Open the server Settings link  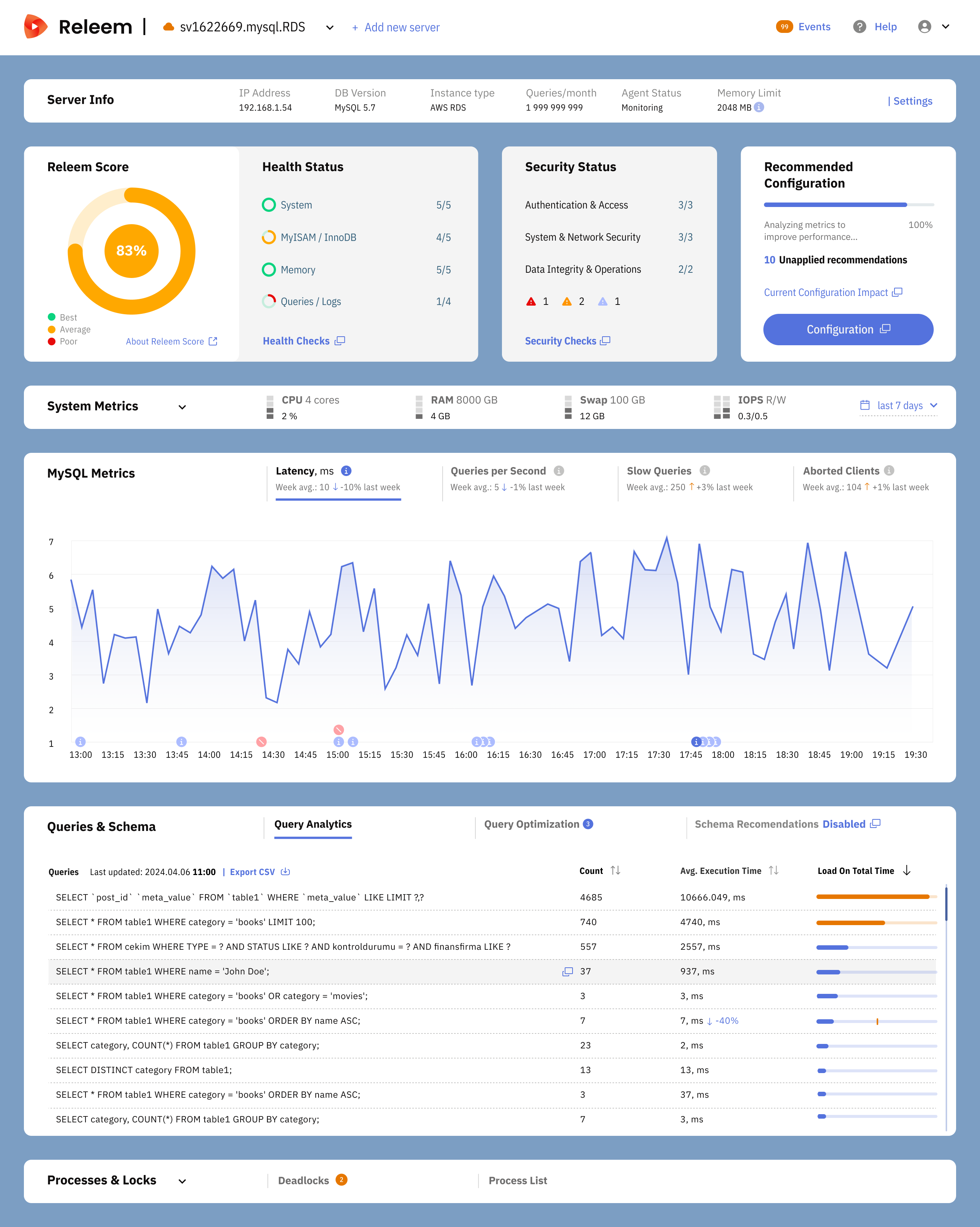pyautogui.click(x=912, y=101)
